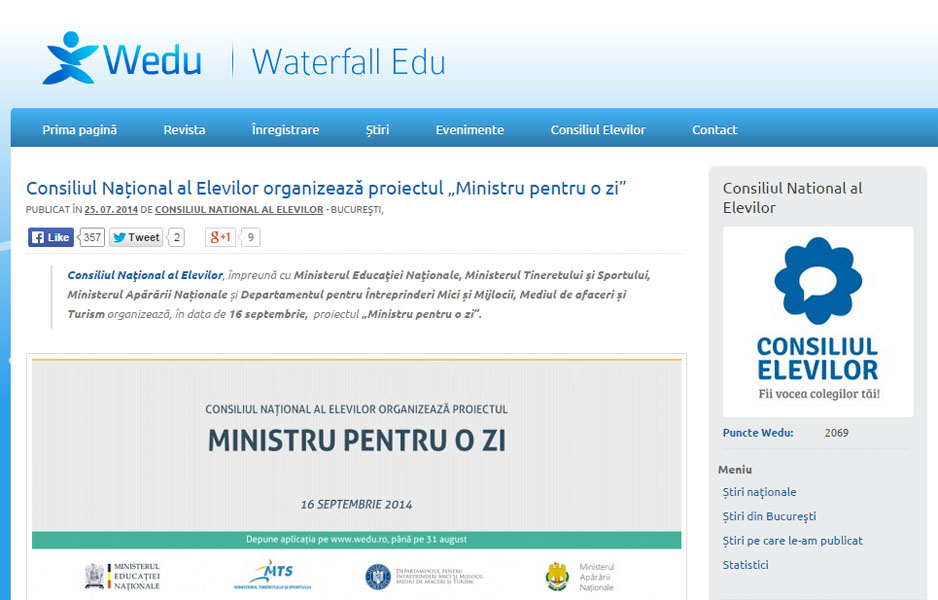Click the Wedu logo icon
The height and width of the screenshot is (600, 938).
click(70, 58)
